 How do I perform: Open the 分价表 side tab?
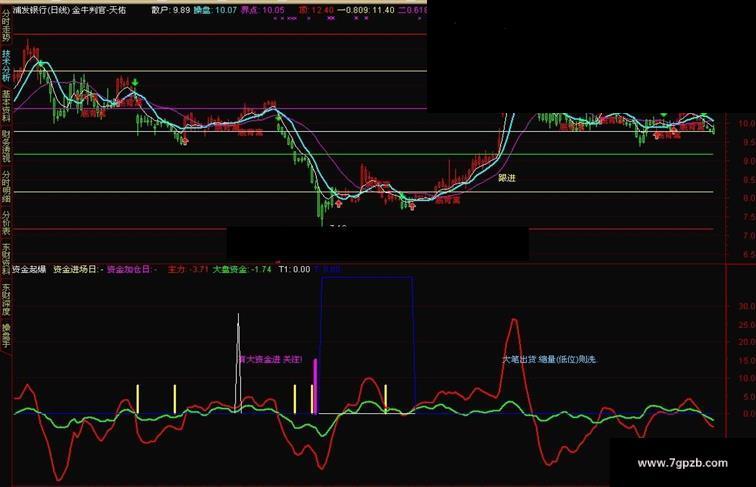(6, 223)
